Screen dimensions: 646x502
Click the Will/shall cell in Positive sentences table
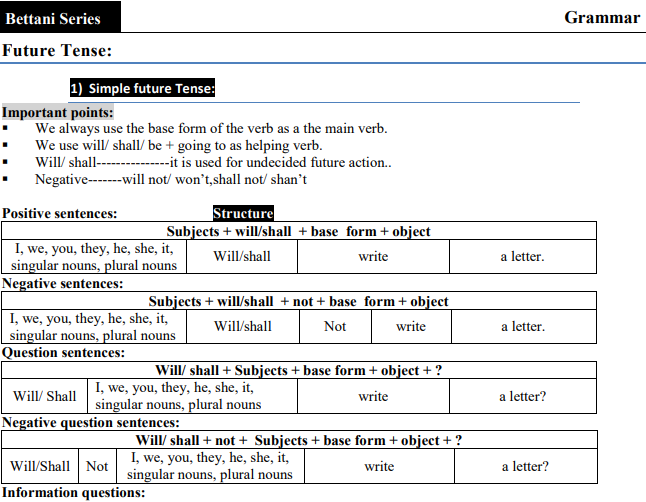point(242,256)
